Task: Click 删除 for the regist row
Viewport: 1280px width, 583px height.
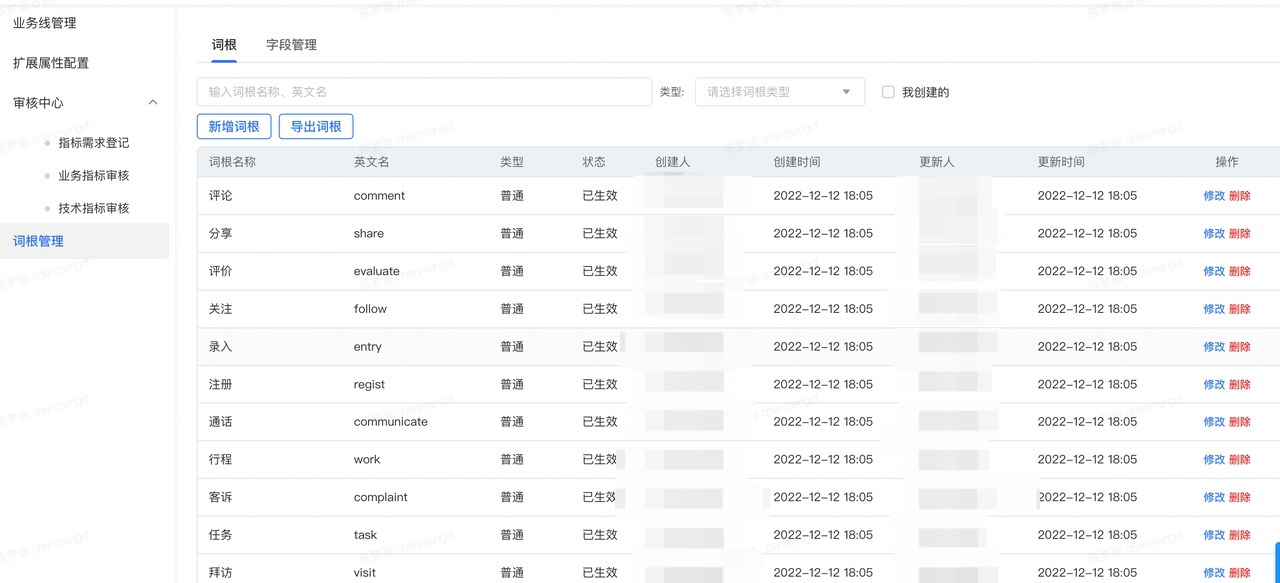Action: coord(1240,385)
